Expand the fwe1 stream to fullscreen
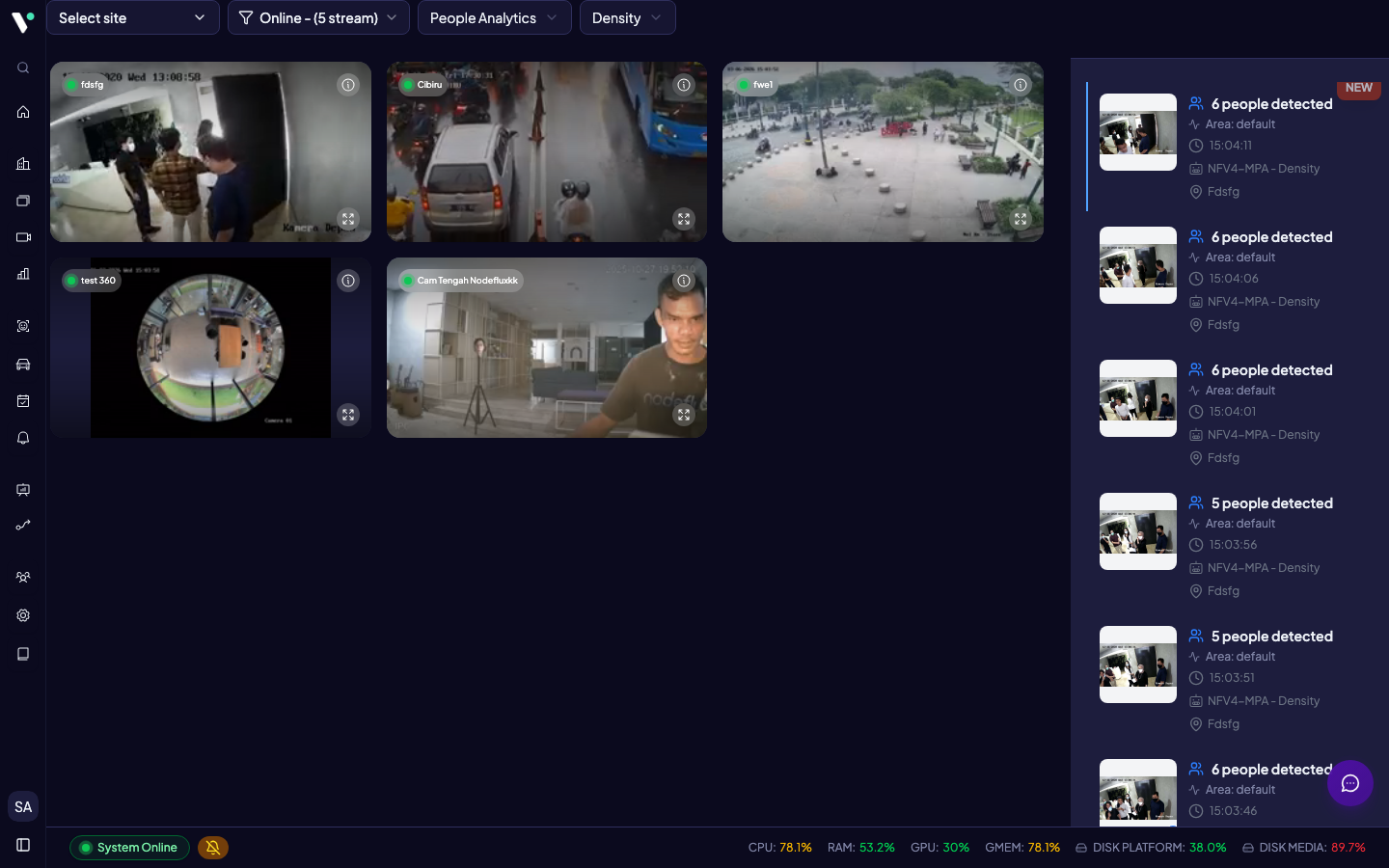Screen dimensions: 1389x868 coord(1021,219)
